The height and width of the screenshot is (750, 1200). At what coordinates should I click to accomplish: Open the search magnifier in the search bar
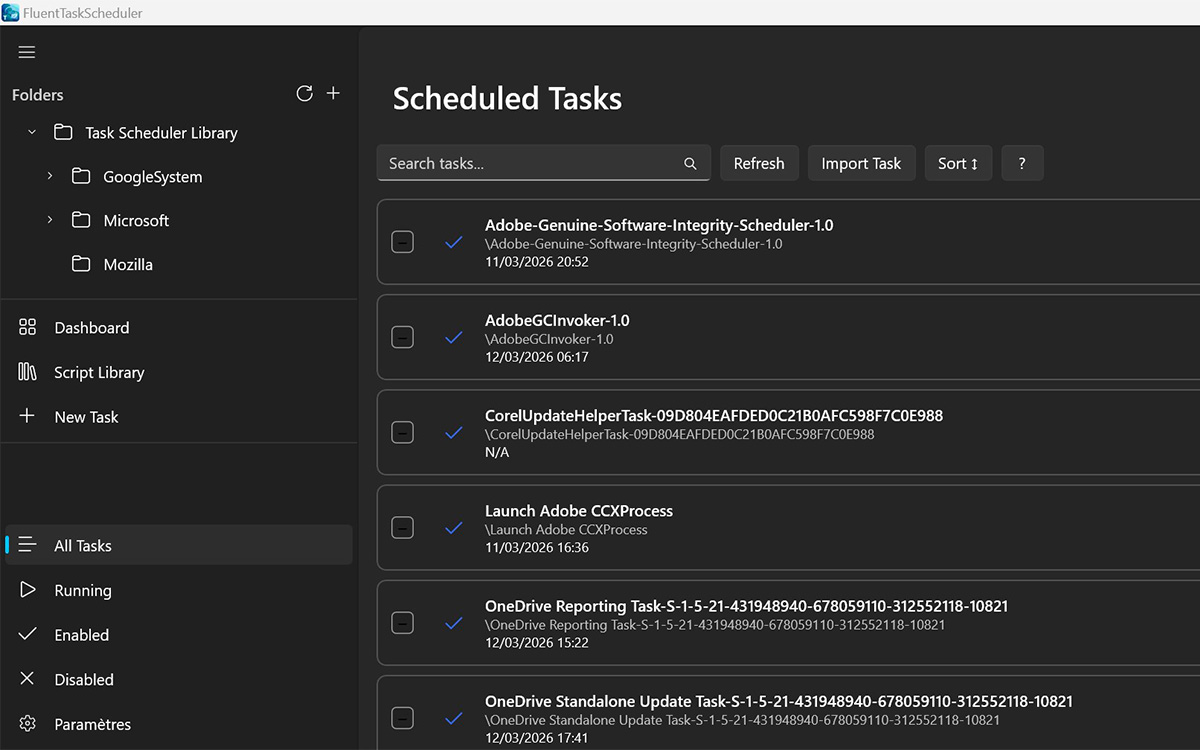(689, 163)
